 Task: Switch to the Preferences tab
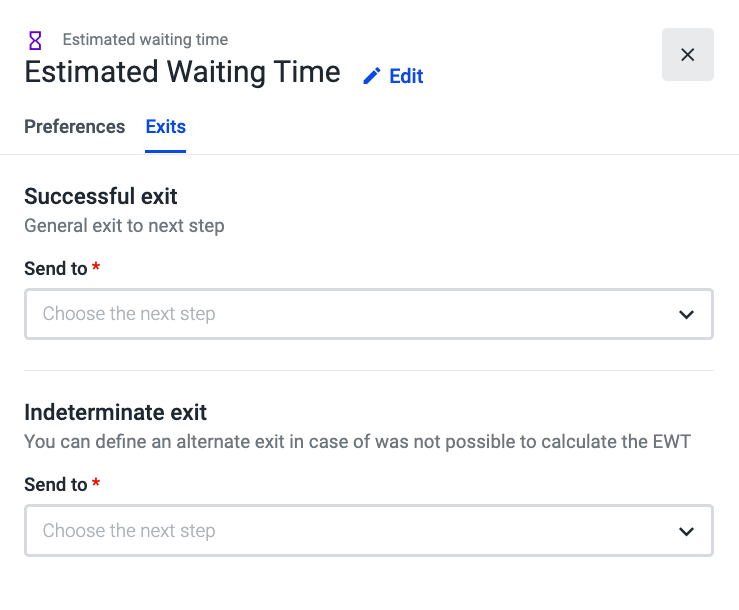[x=74, y=126]
